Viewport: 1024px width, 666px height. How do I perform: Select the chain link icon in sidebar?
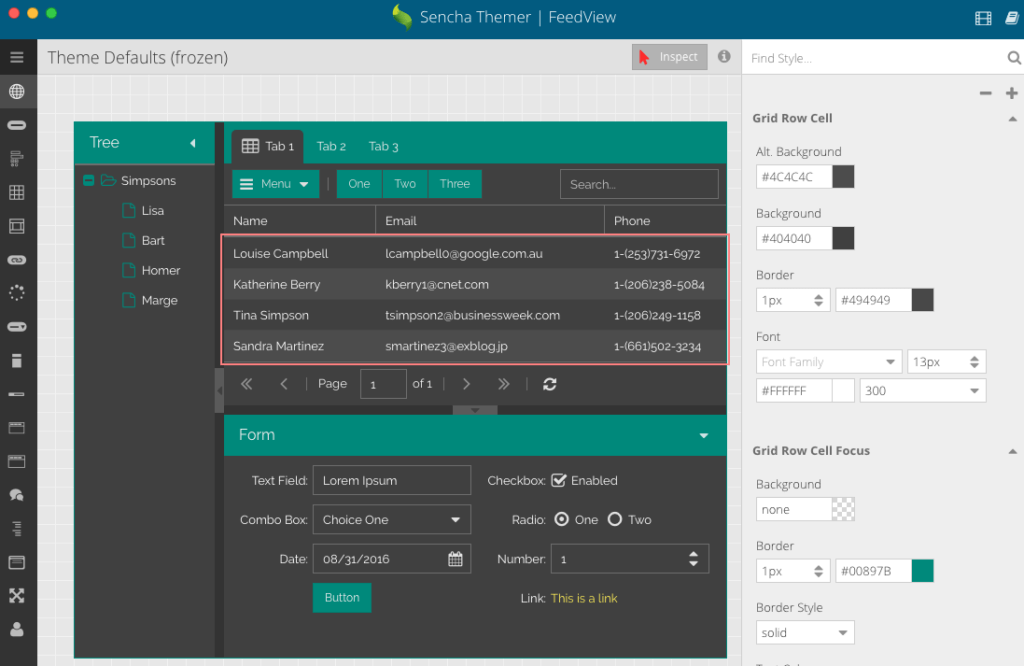pyautogui.click(x=17, y=260)
